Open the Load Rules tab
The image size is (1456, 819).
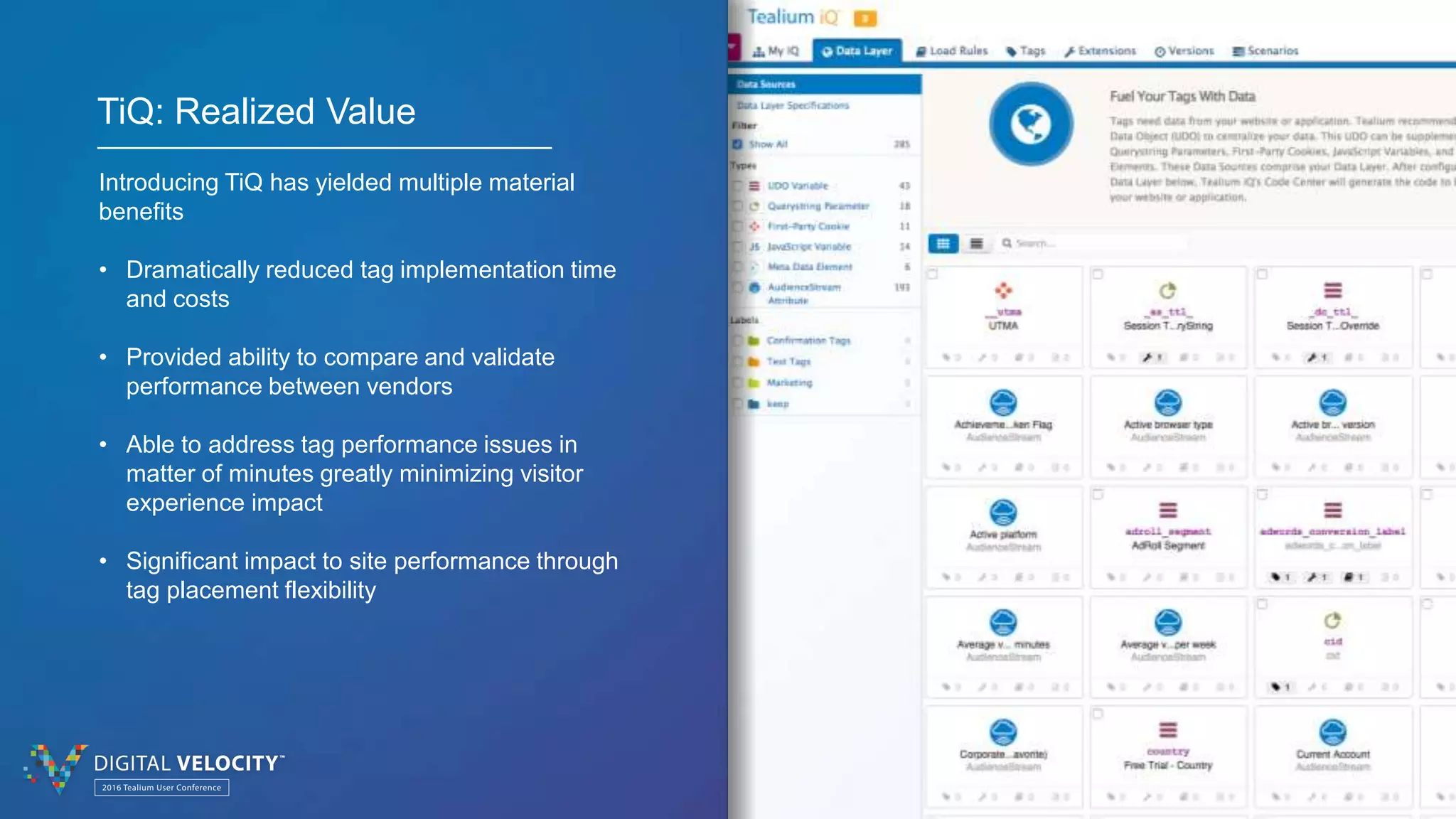pyautogui.click(x=952, y=51)
